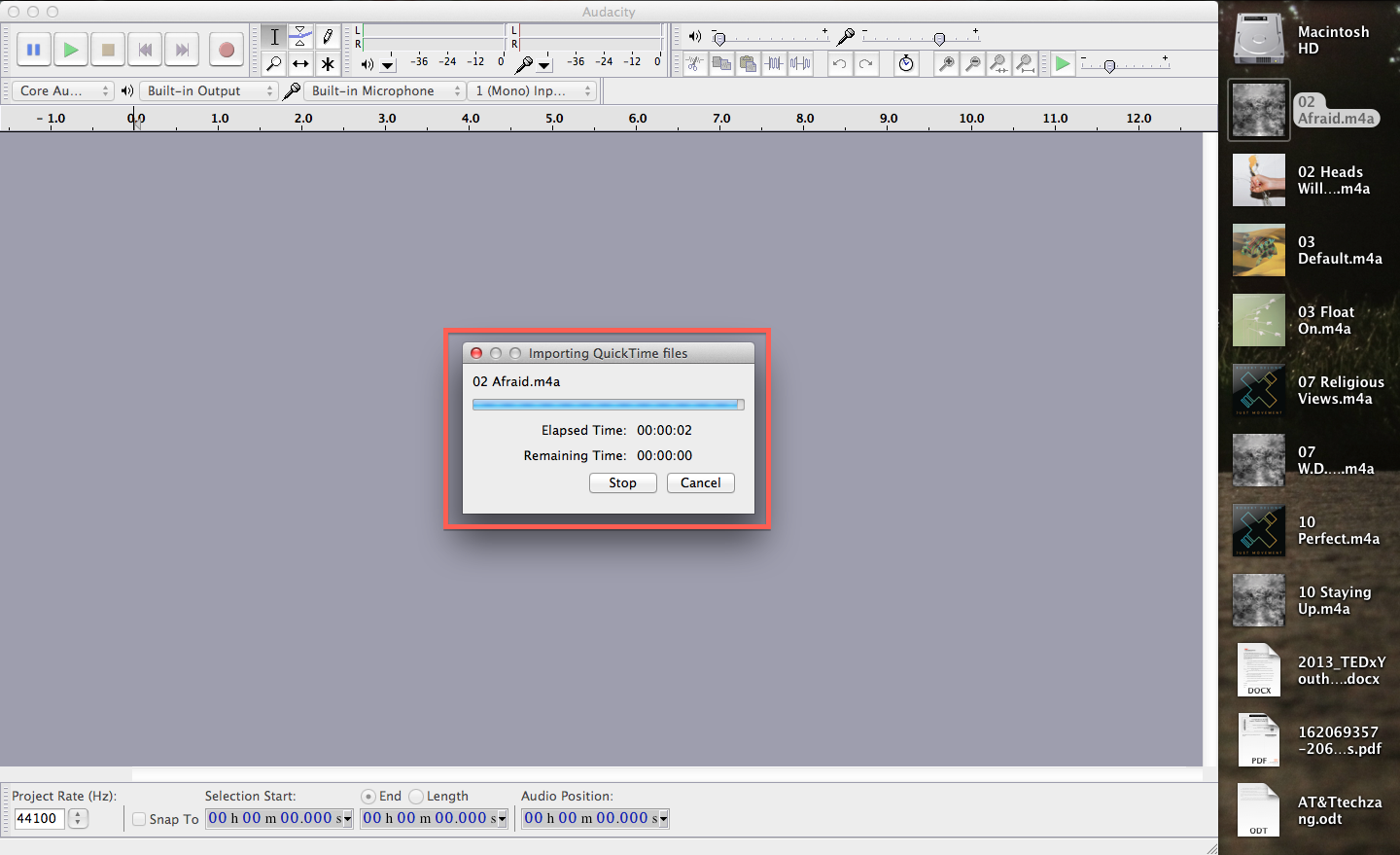Select the Envelope tool

click(x=300, y=37)
